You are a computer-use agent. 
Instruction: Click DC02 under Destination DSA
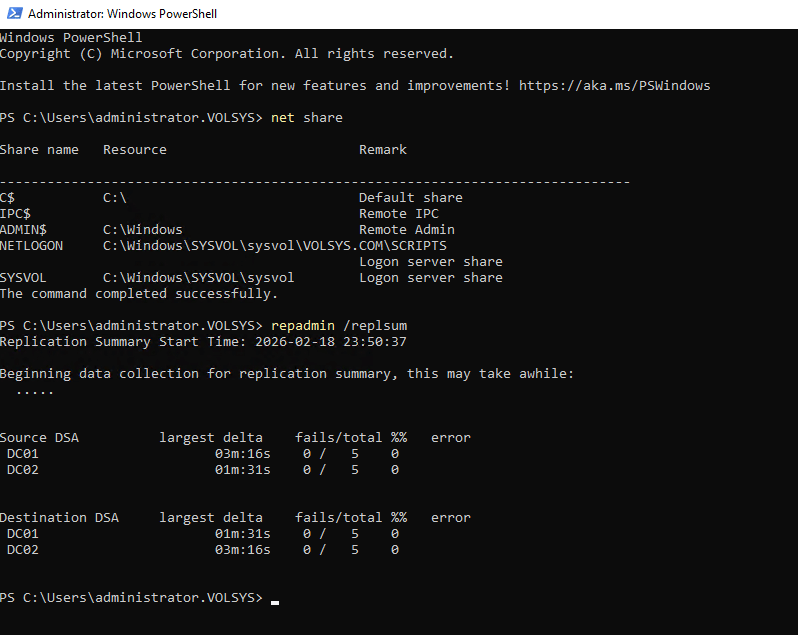[x=23, y=550]
